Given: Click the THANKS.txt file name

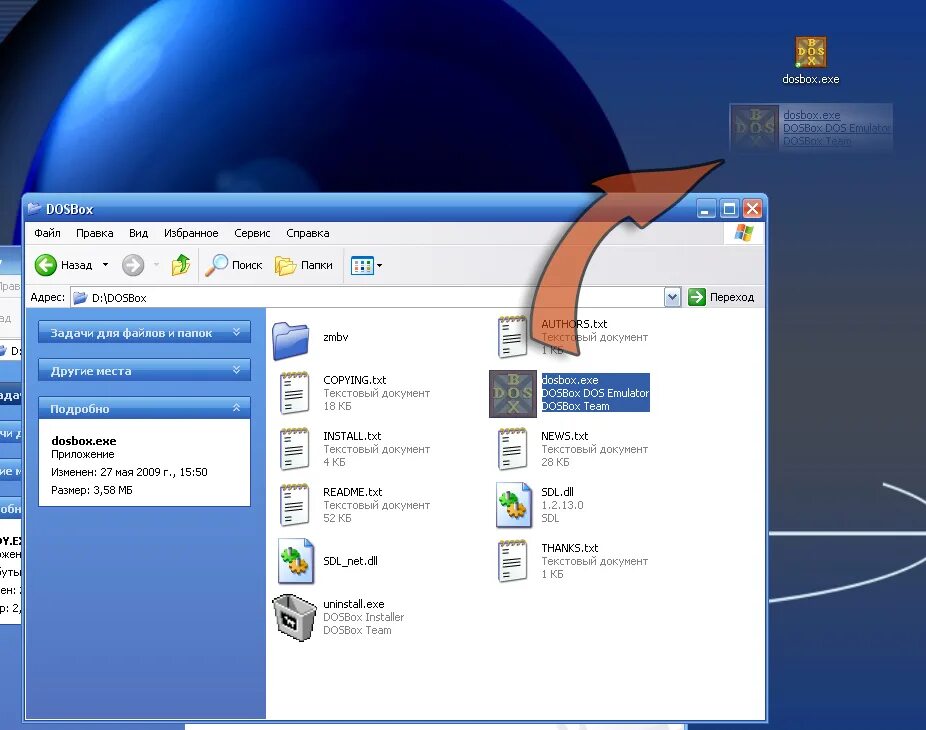Looking at the screenshot, I should [569, 548].
